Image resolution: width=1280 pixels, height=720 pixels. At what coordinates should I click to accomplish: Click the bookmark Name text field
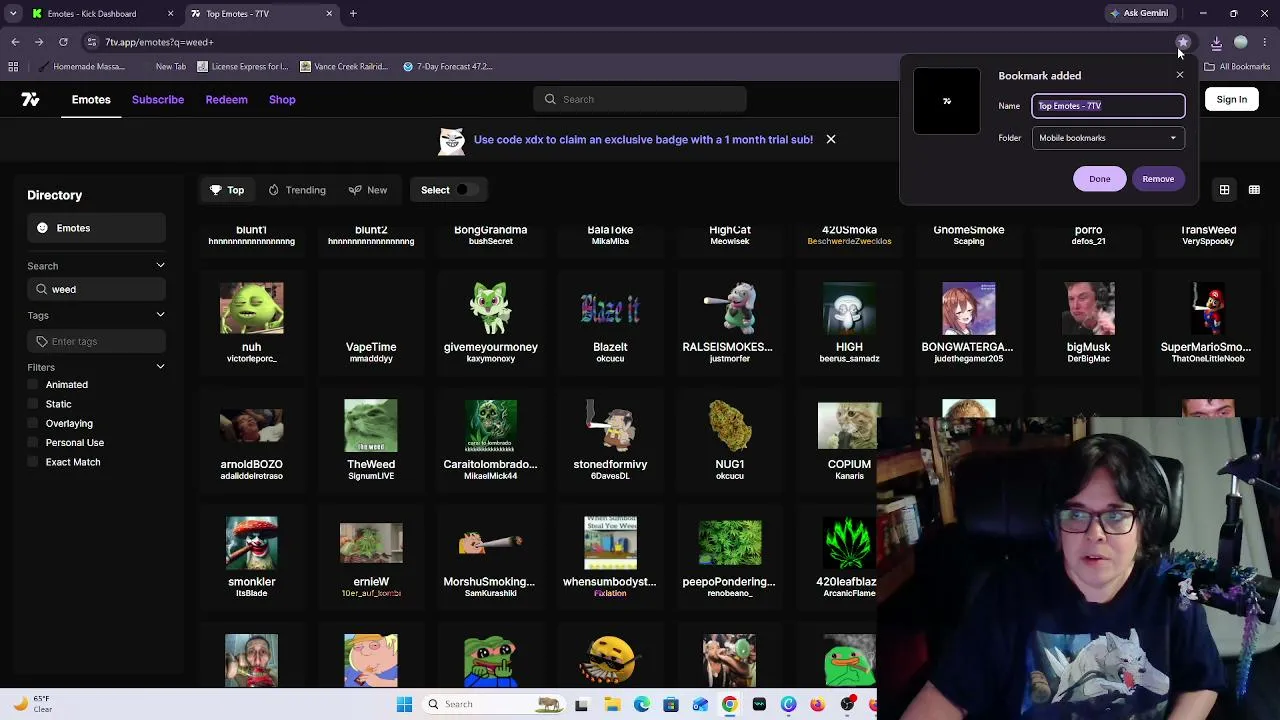[x=1108, y=106]
